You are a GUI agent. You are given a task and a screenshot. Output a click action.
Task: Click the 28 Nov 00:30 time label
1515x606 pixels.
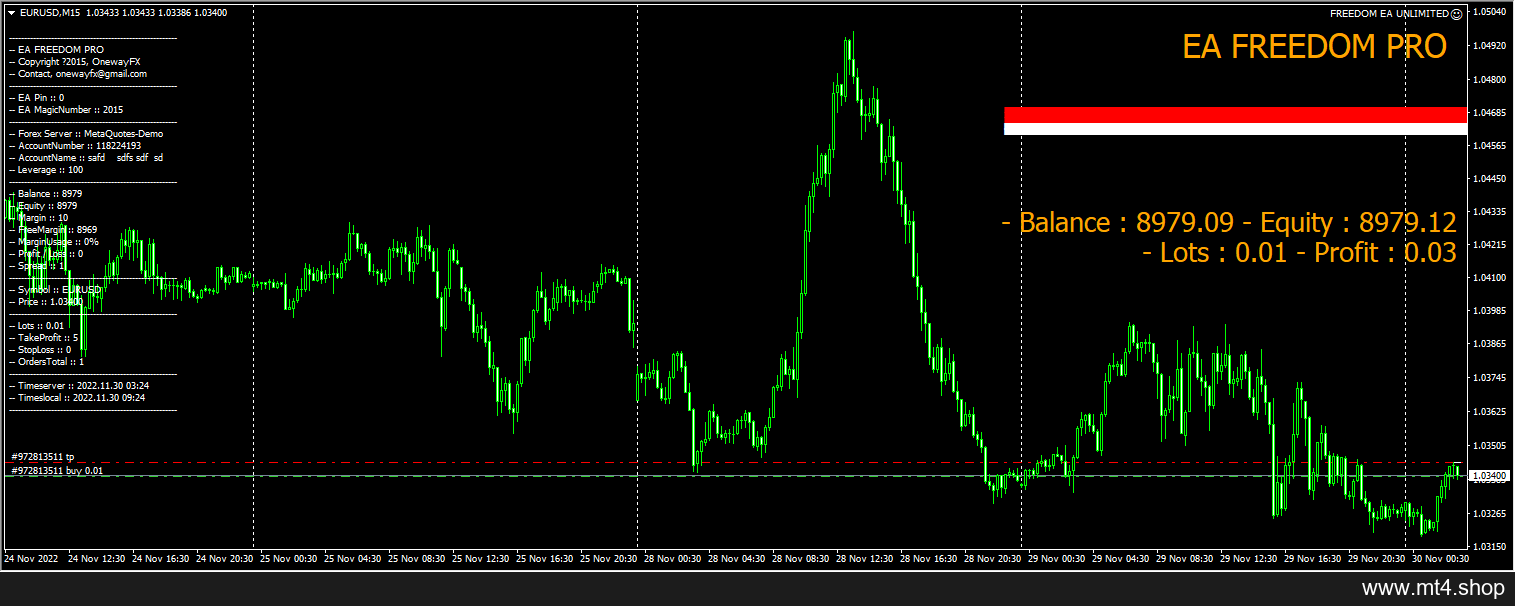click(673, 559)
